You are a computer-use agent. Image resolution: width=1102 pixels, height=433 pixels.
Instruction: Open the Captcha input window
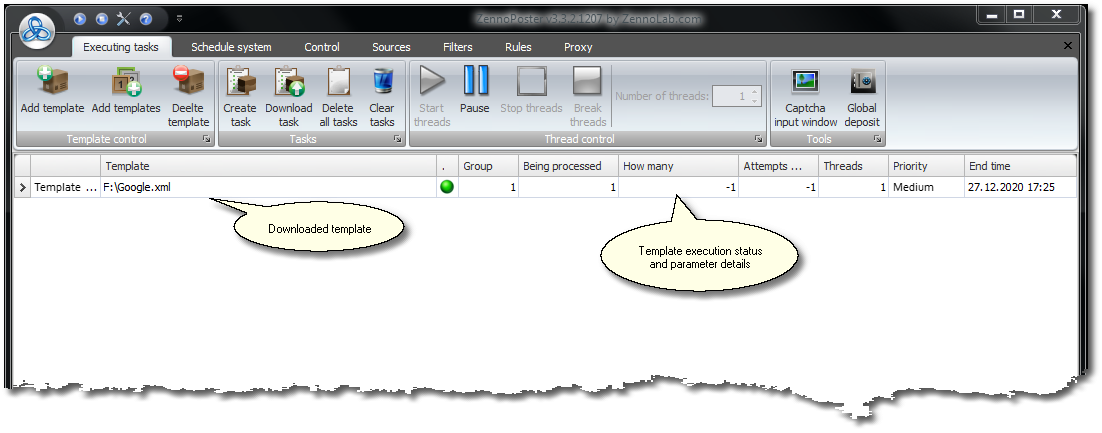pos(805,82)
